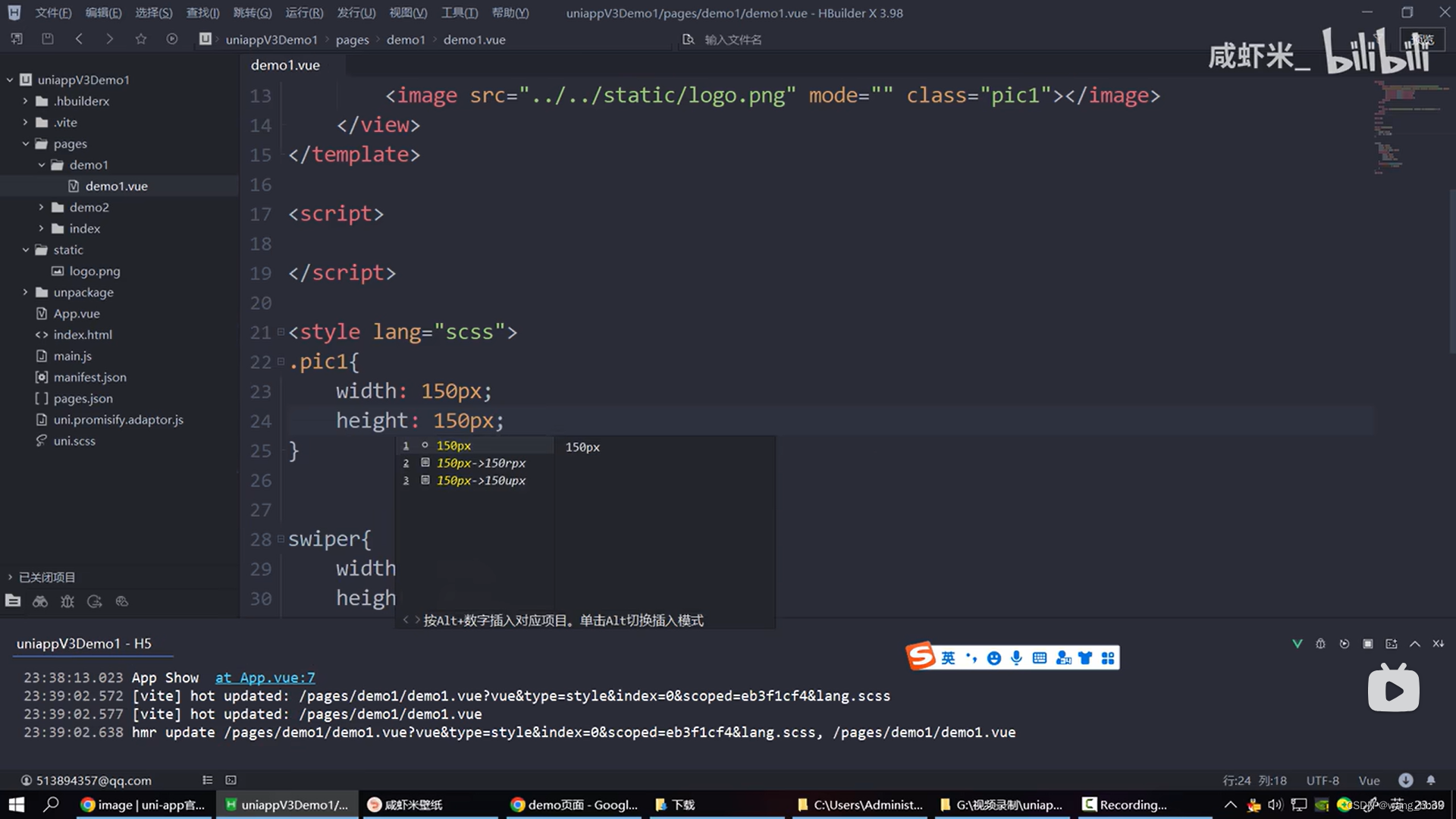Click the green Vue V icon in console
Image resolution: width=1456 pixels, height=819 pixels.
1298,644
